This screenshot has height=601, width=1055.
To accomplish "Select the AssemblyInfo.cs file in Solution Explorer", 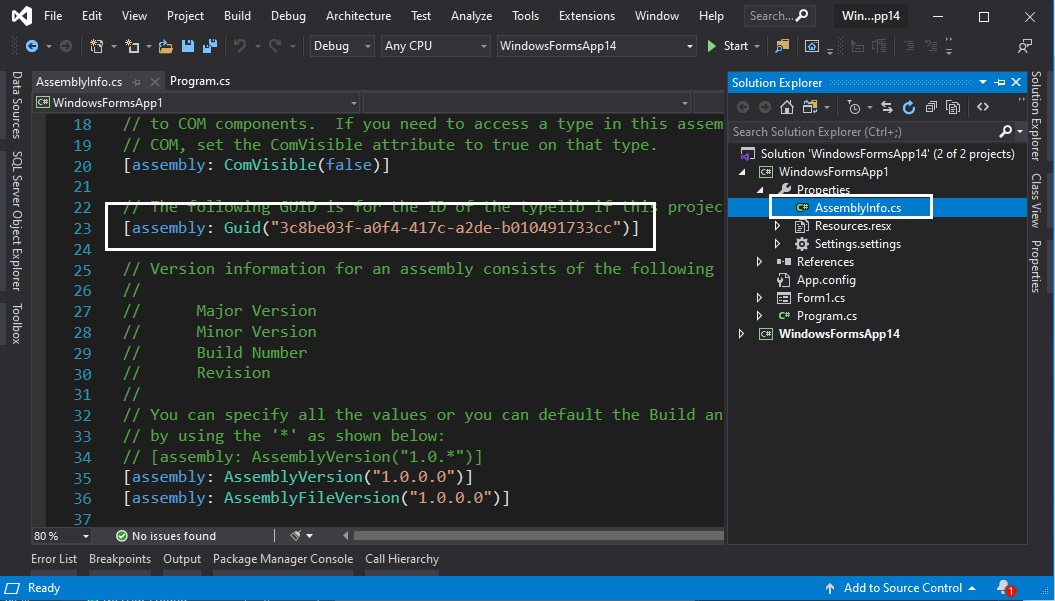I will click(857, 207).
